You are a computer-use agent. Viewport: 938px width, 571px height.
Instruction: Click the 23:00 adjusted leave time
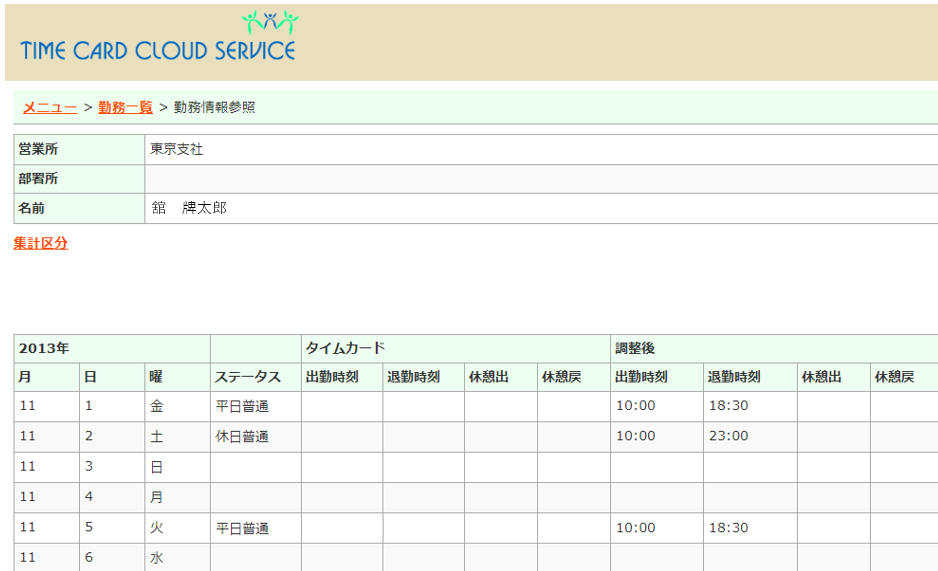pos(729,436)
